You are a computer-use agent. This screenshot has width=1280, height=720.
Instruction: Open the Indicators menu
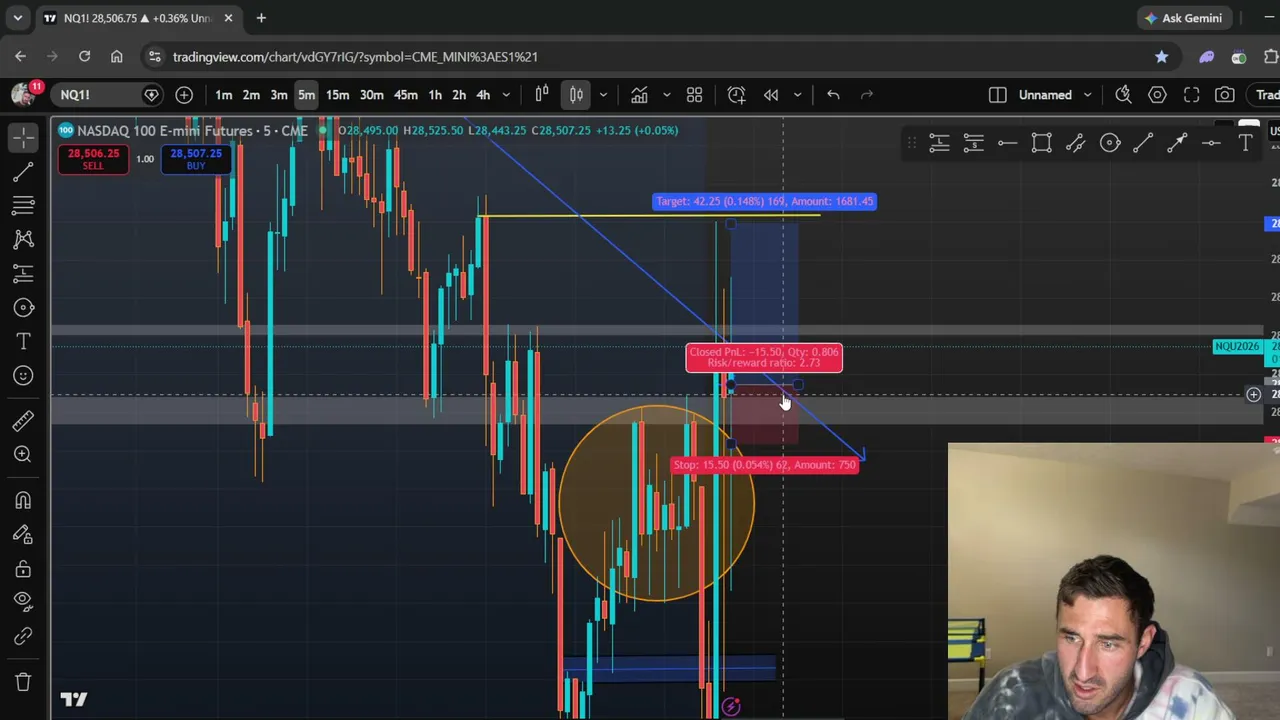pyautogui.click(x=639, y=95)
